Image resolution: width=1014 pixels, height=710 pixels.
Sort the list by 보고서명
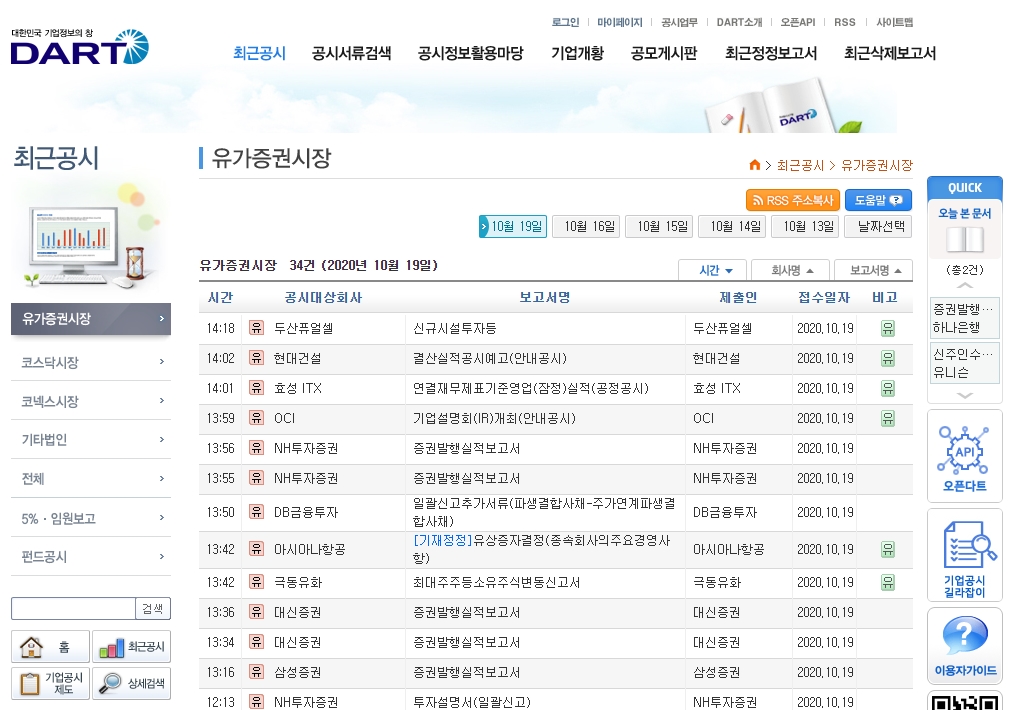873,270
